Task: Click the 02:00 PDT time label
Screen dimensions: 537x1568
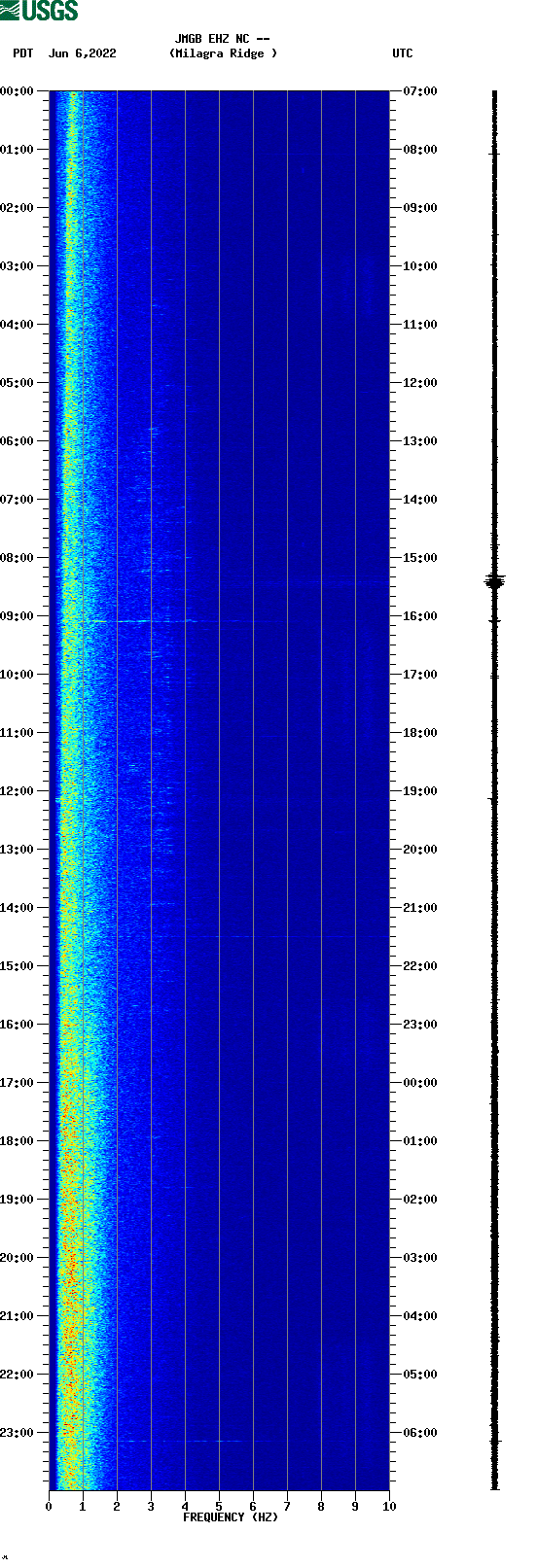Action: (x=18, y=208)
